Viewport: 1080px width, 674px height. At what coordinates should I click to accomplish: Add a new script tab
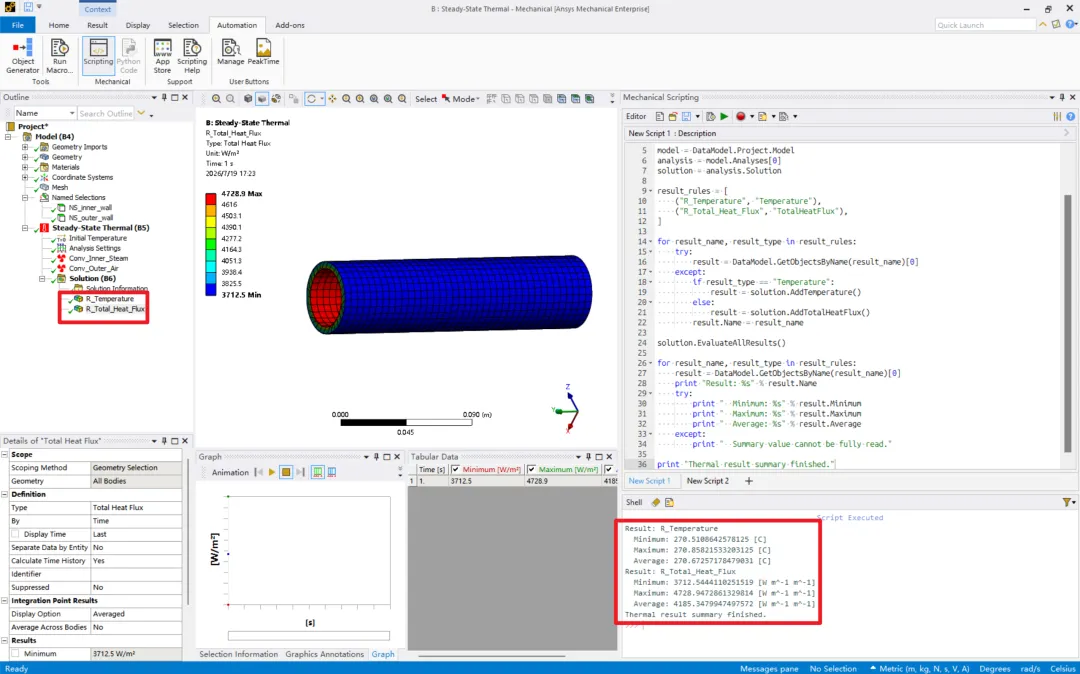(x=749, y=481)
